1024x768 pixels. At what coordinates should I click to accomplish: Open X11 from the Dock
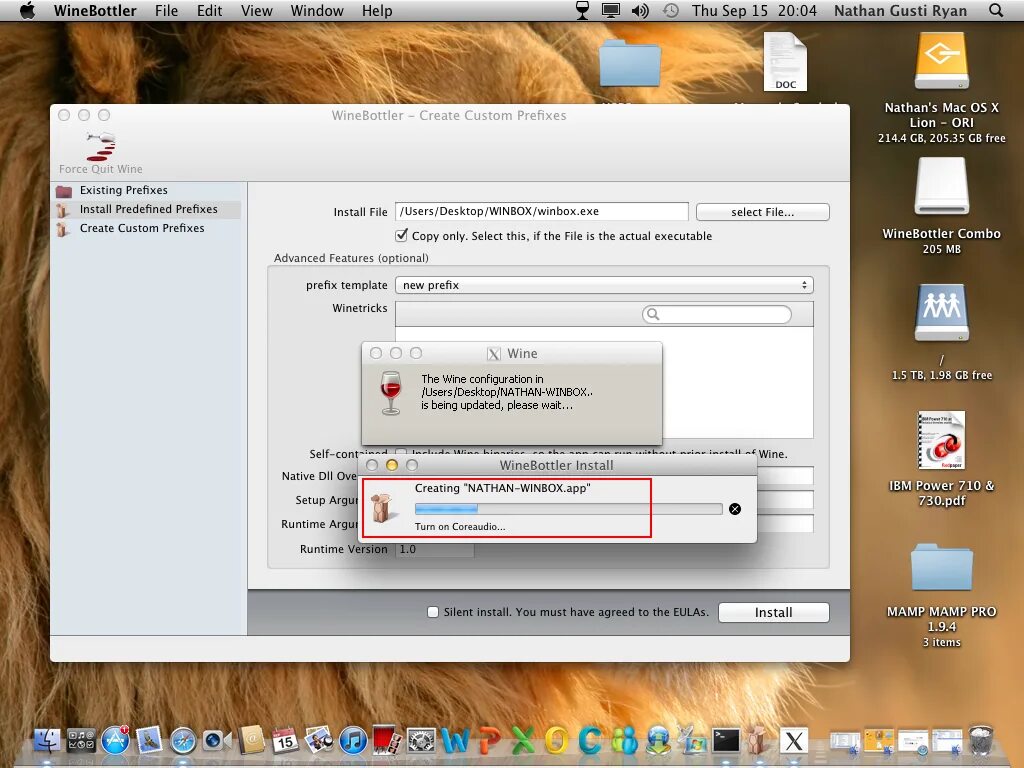[793, 741]
